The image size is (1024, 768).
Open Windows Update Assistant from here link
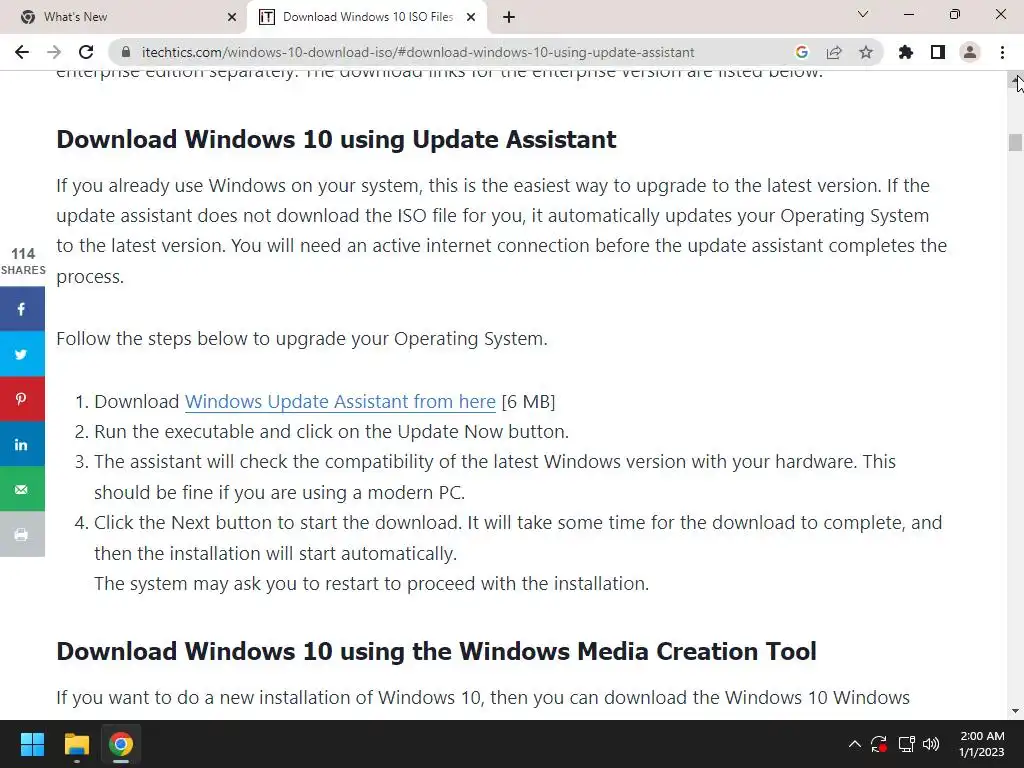tap(340, 401)
